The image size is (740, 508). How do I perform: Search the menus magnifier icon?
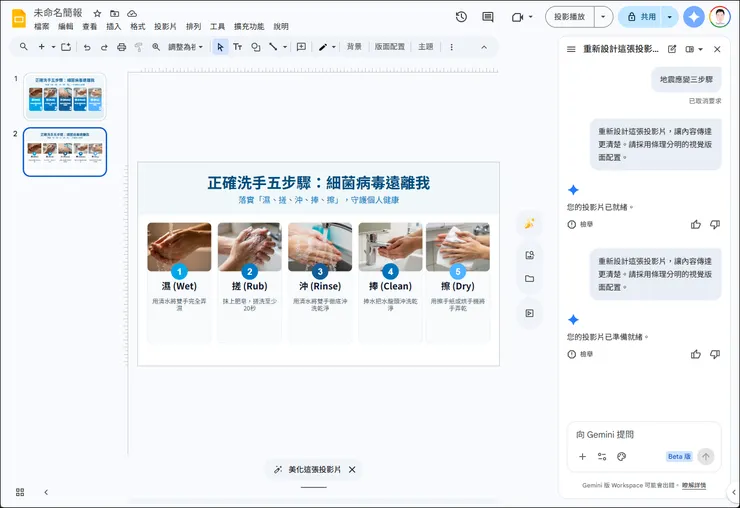pos(24,47)
